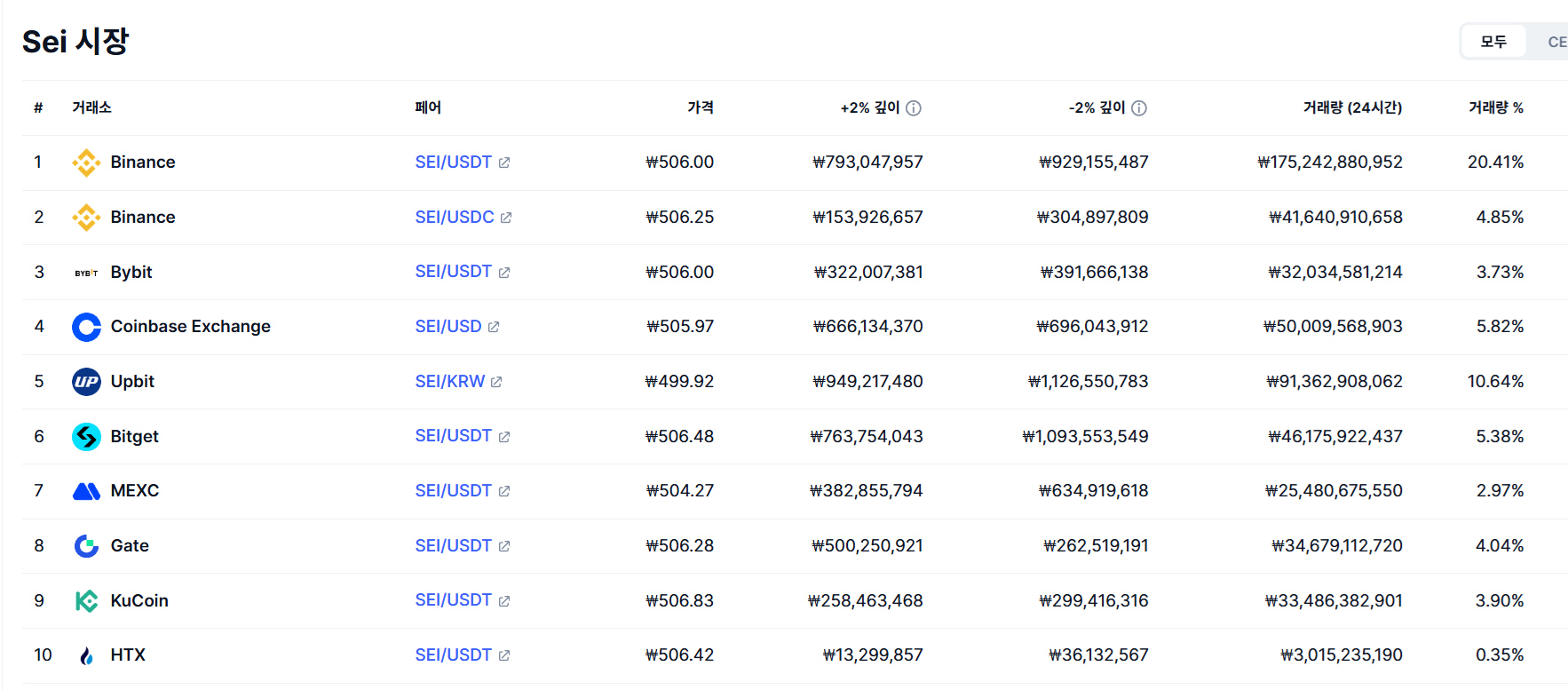Click the Gate logo icon

86,546
